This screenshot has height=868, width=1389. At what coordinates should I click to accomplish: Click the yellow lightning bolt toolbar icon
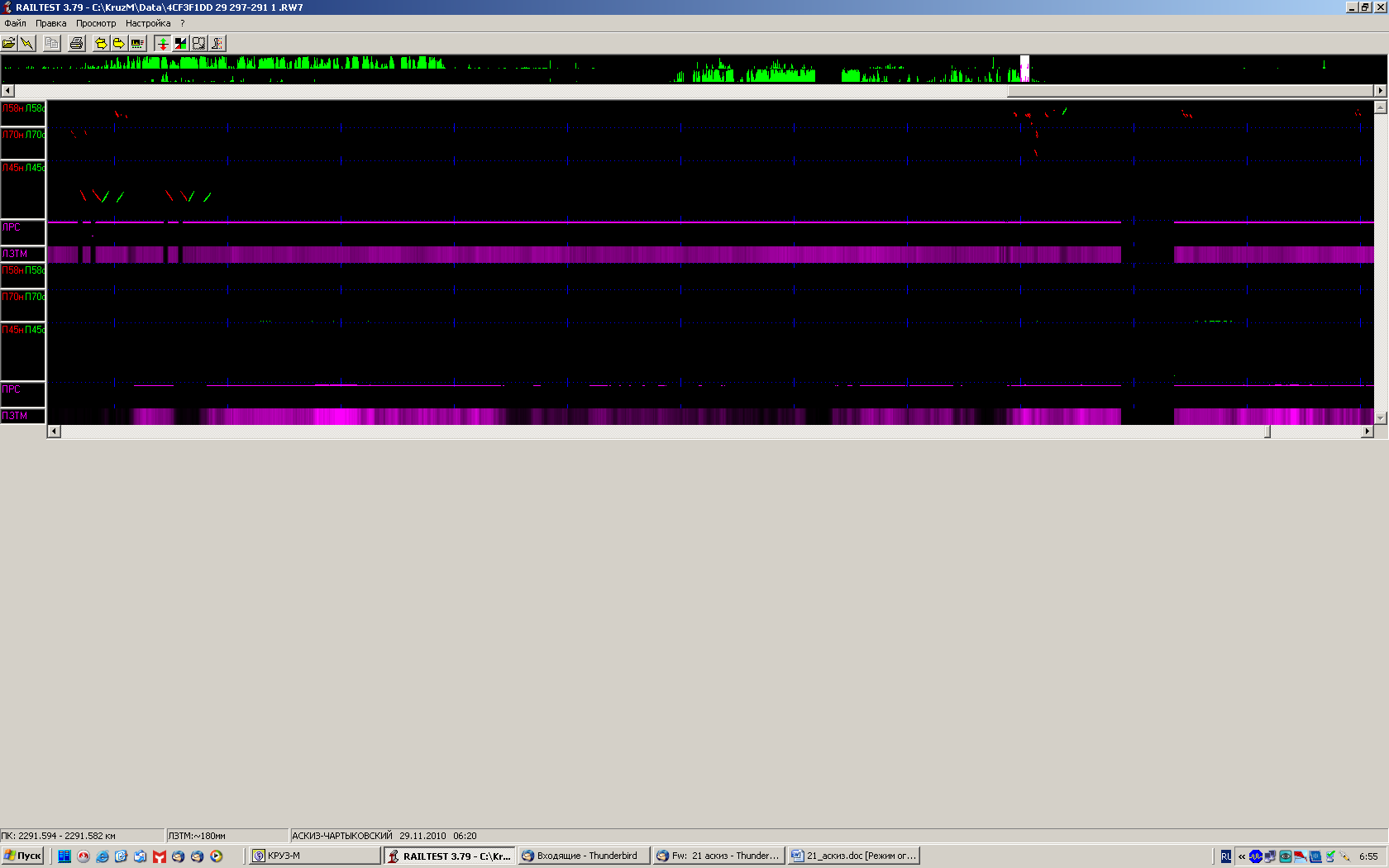tap(27, 43)
